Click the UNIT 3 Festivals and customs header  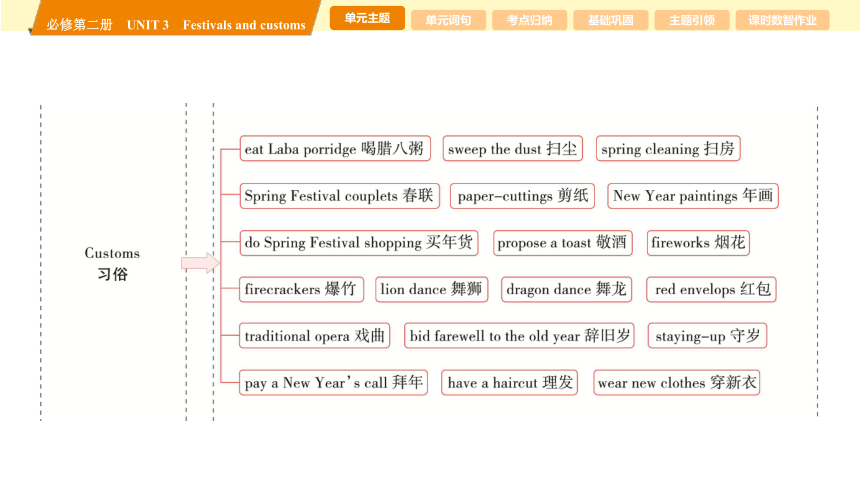(216, 25)
